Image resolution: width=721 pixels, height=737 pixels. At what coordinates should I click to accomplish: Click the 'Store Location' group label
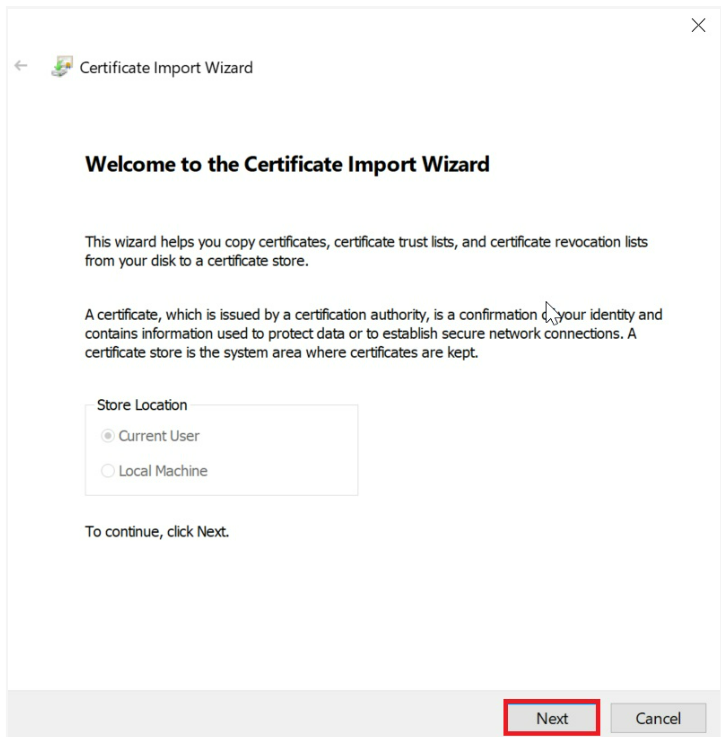point(142,405)
